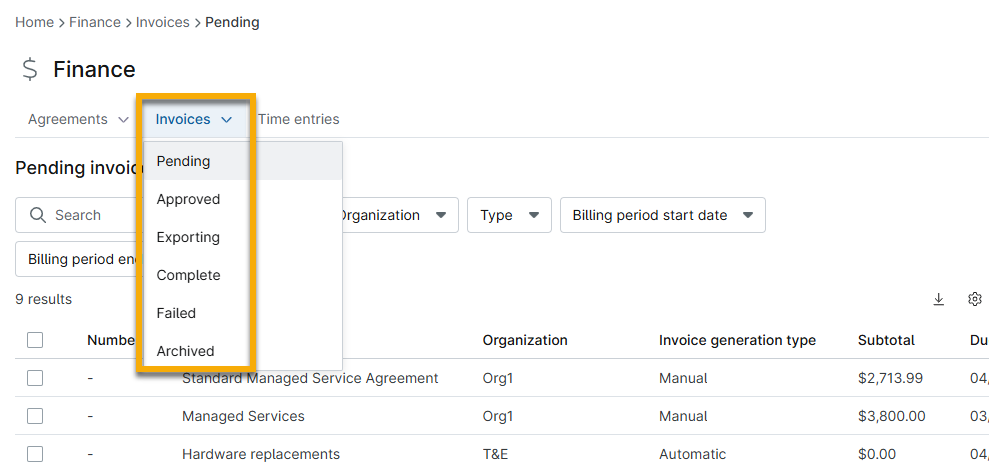Expand the Organization filter dropdown
The width and height of the screenshot is (994, 468).
click(395, 215)
